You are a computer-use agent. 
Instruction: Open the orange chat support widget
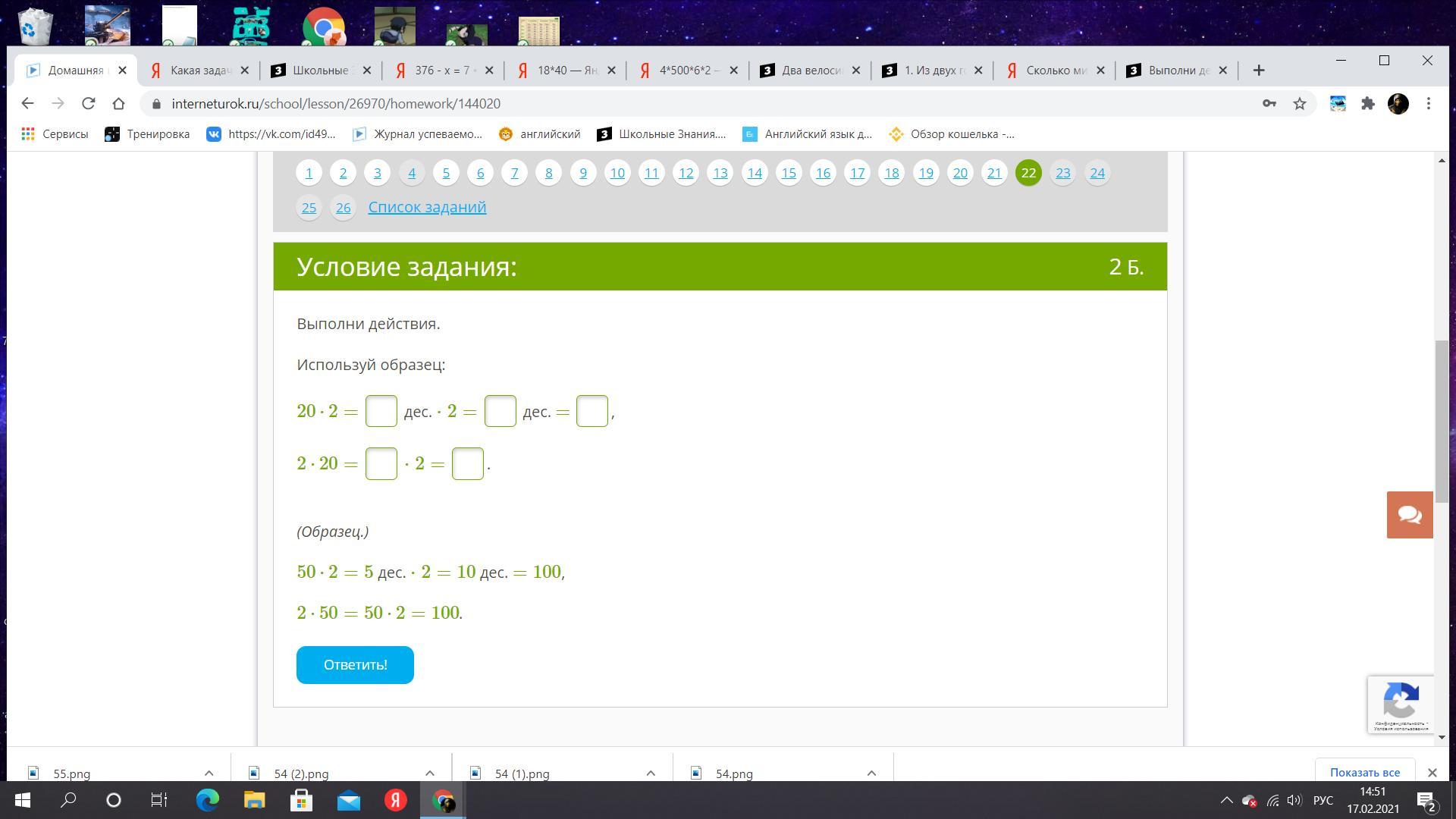[x=1410, y=515]
